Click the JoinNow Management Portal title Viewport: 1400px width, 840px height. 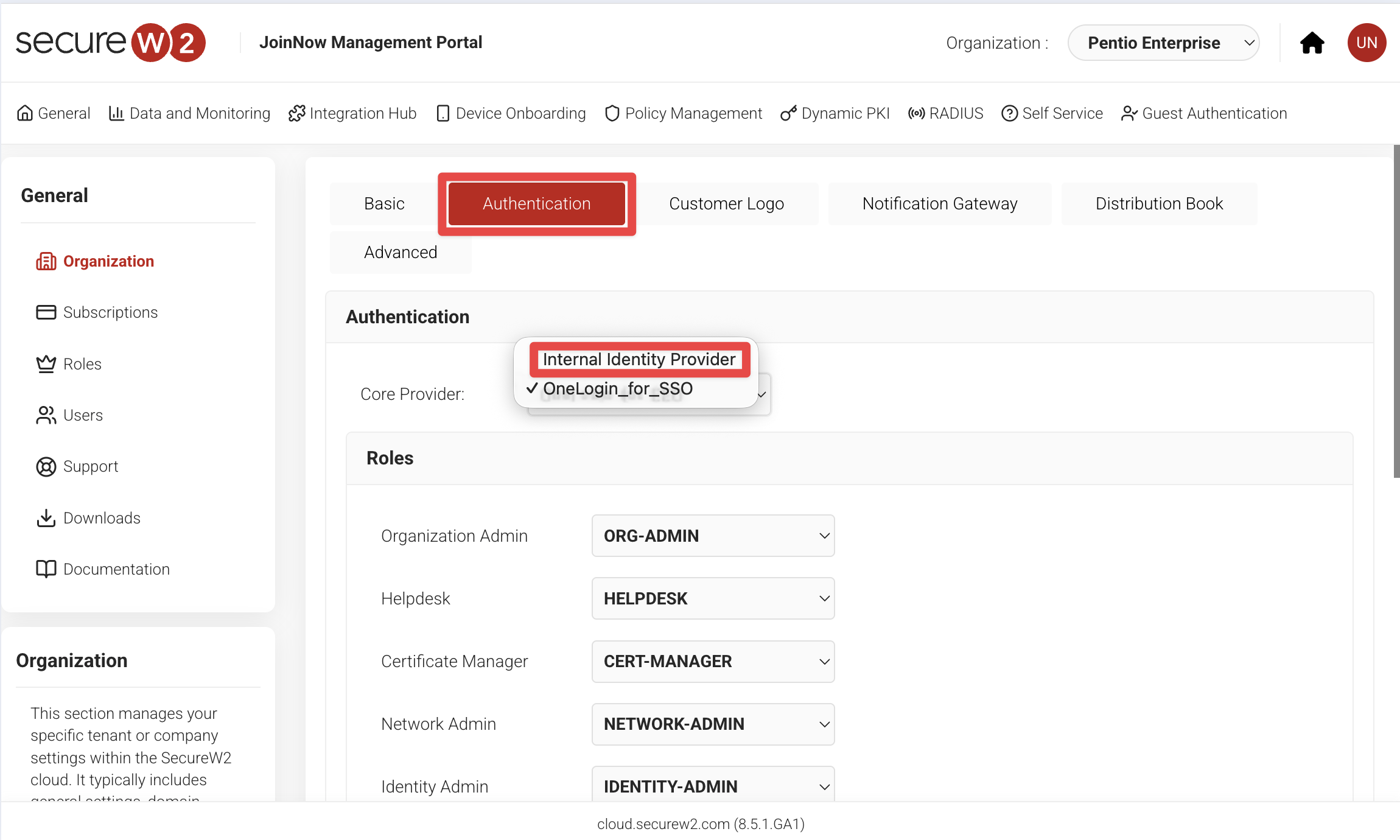click(x=371, y=43)
